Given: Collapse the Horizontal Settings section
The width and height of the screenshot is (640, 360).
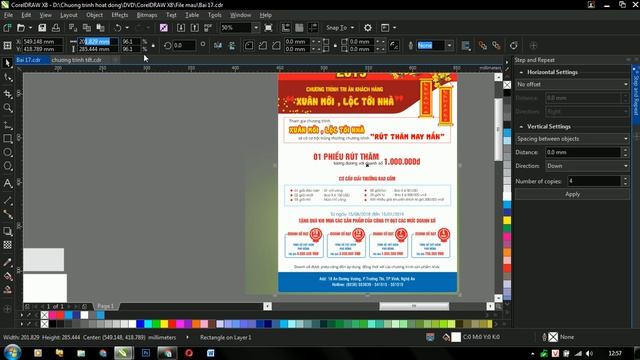Looking at the screenshot, I should click(521, 72).
